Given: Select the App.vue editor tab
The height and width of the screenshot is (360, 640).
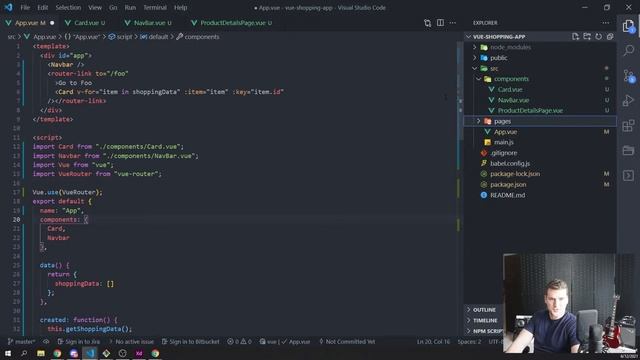Looking at the screenshot, I should pyautogui.click(x=29, y=23).
